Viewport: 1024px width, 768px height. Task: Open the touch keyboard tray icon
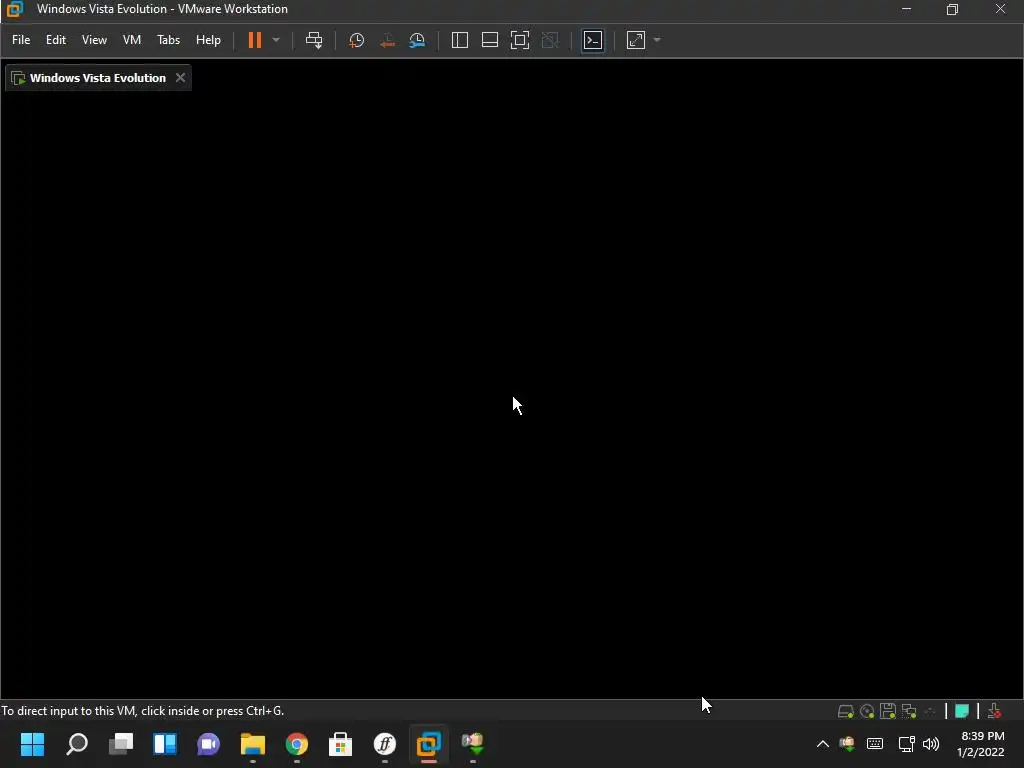coord(875,744)
